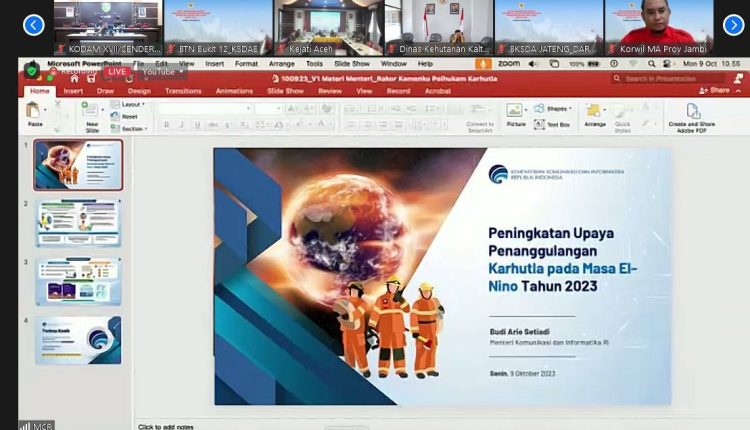Show next participants with right arrow

(x=733, y=25)
